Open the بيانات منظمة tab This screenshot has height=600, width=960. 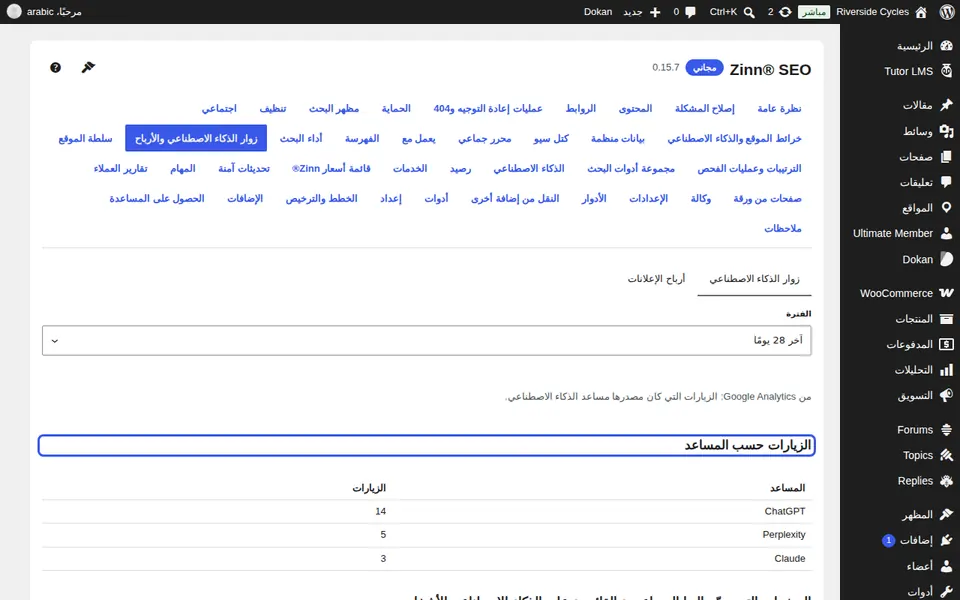point(618,138)
